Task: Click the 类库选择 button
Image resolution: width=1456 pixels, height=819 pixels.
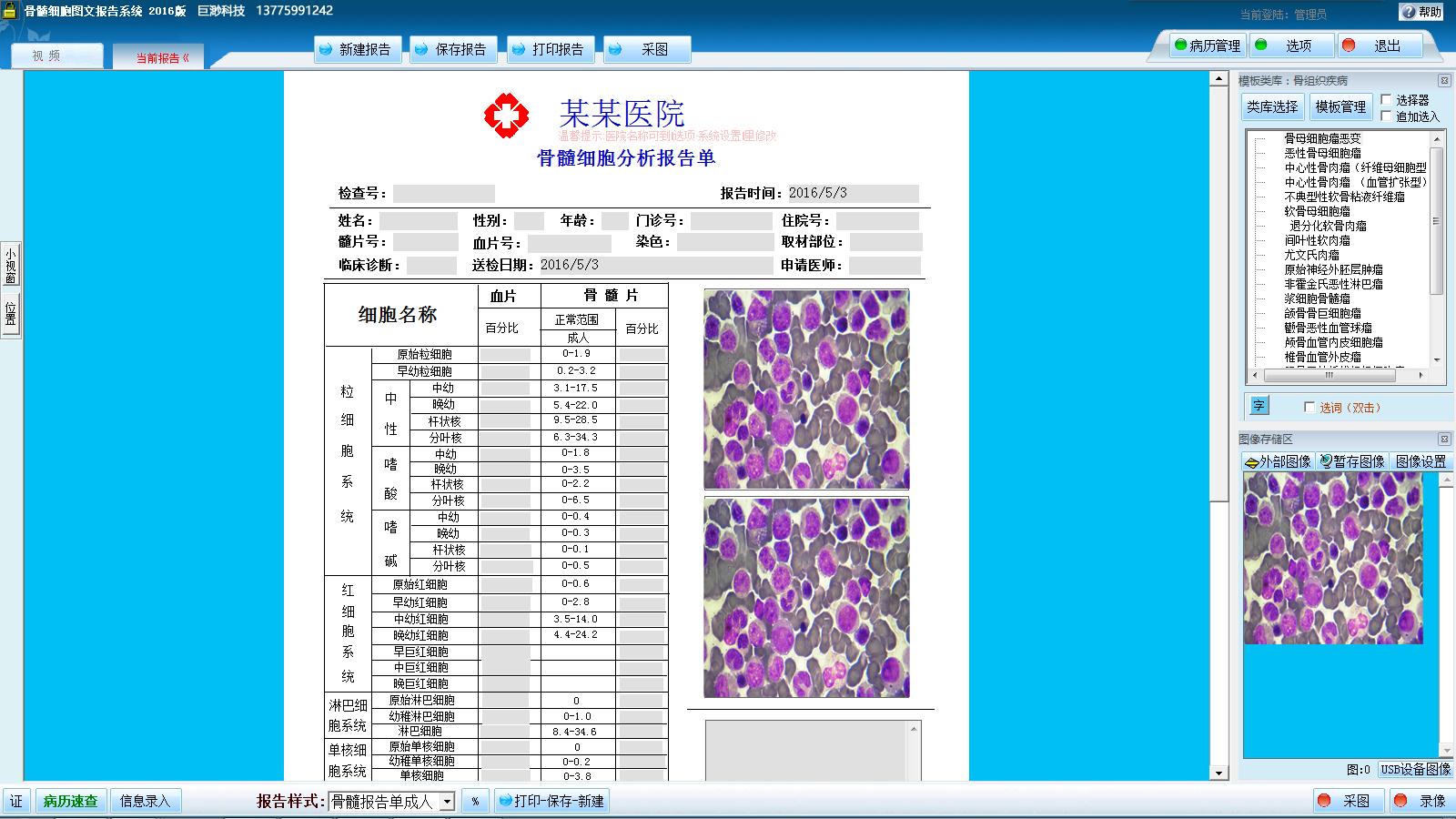Action: pos(1272,107)
